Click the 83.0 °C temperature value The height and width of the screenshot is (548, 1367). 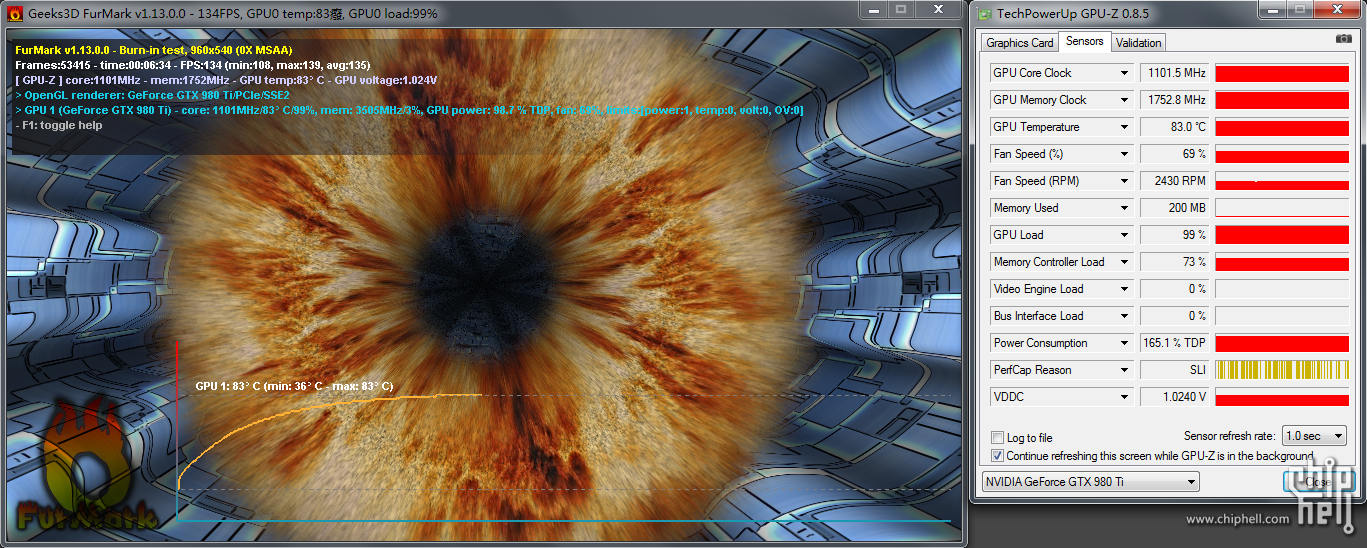[x=1176, y=127]
